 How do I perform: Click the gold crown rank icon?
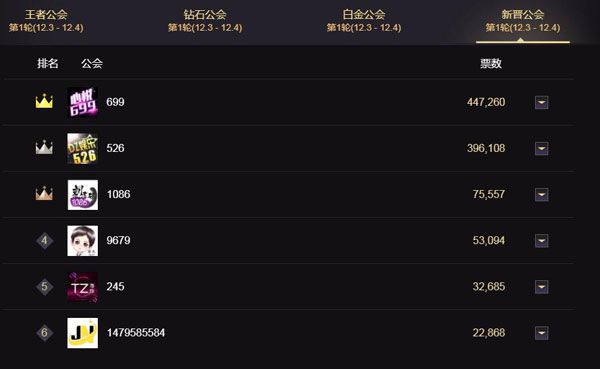44,101
